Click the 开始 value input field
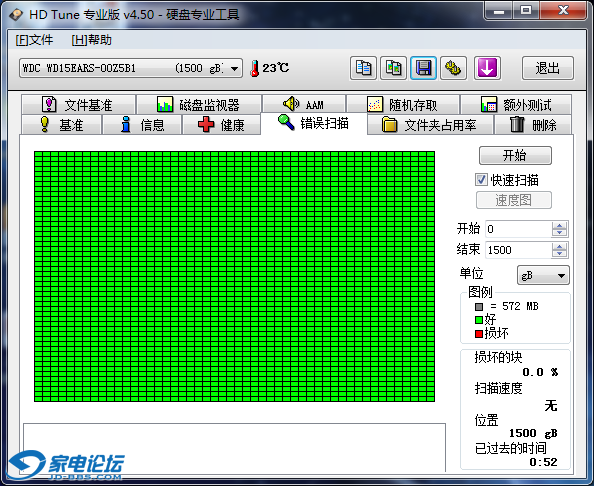The height and width of the screenshot is (486, 594). click(518, 229)
